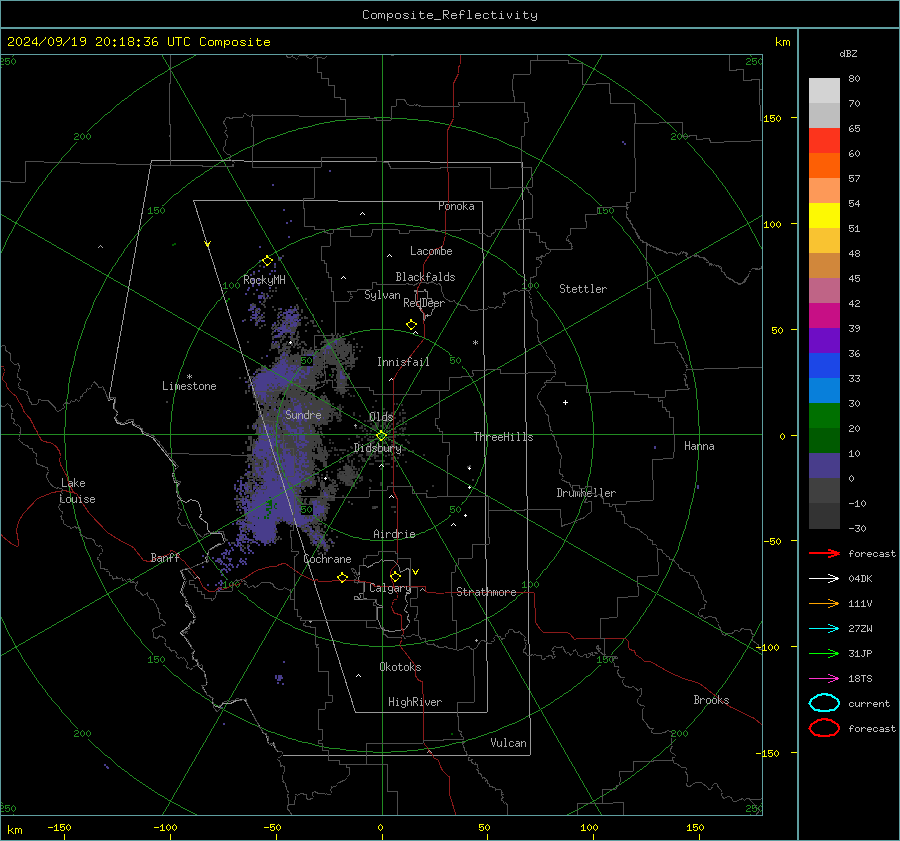This screenshot has width=900, height=841.
Task: Click the yellow diamond marker above Calgary label
Action: tap(395, 576)
